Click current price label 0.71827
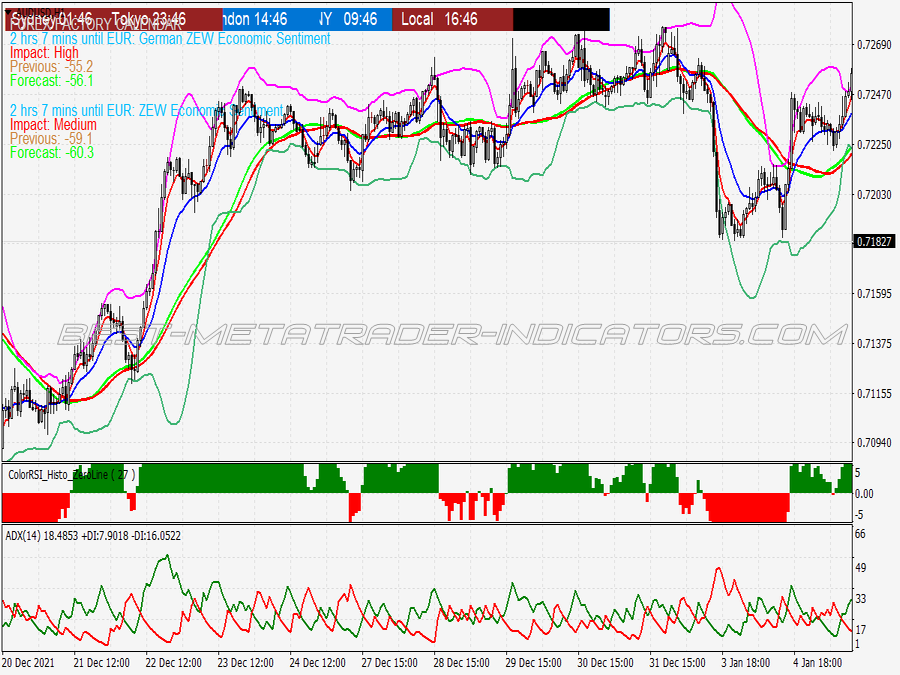The height and width of the screenshot is (675, 900). click(874, 242)
